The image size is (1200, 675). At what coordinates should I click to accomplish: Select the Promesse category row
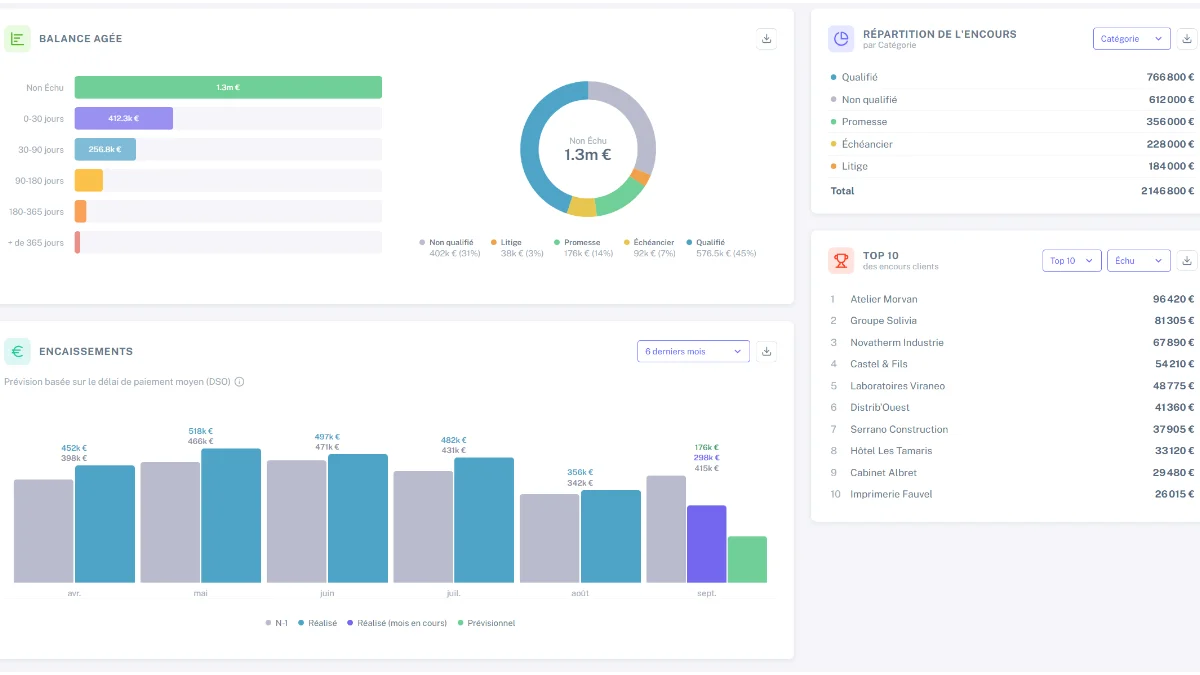(1012, 122)
